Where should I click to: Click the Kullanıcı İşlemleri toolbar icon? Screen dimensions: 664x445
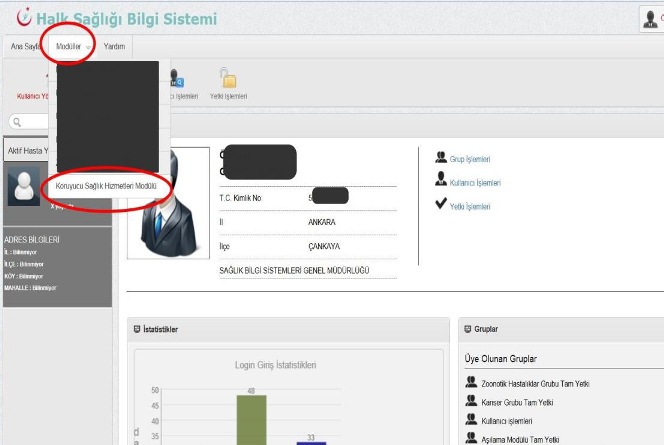[x=177, y=79]
